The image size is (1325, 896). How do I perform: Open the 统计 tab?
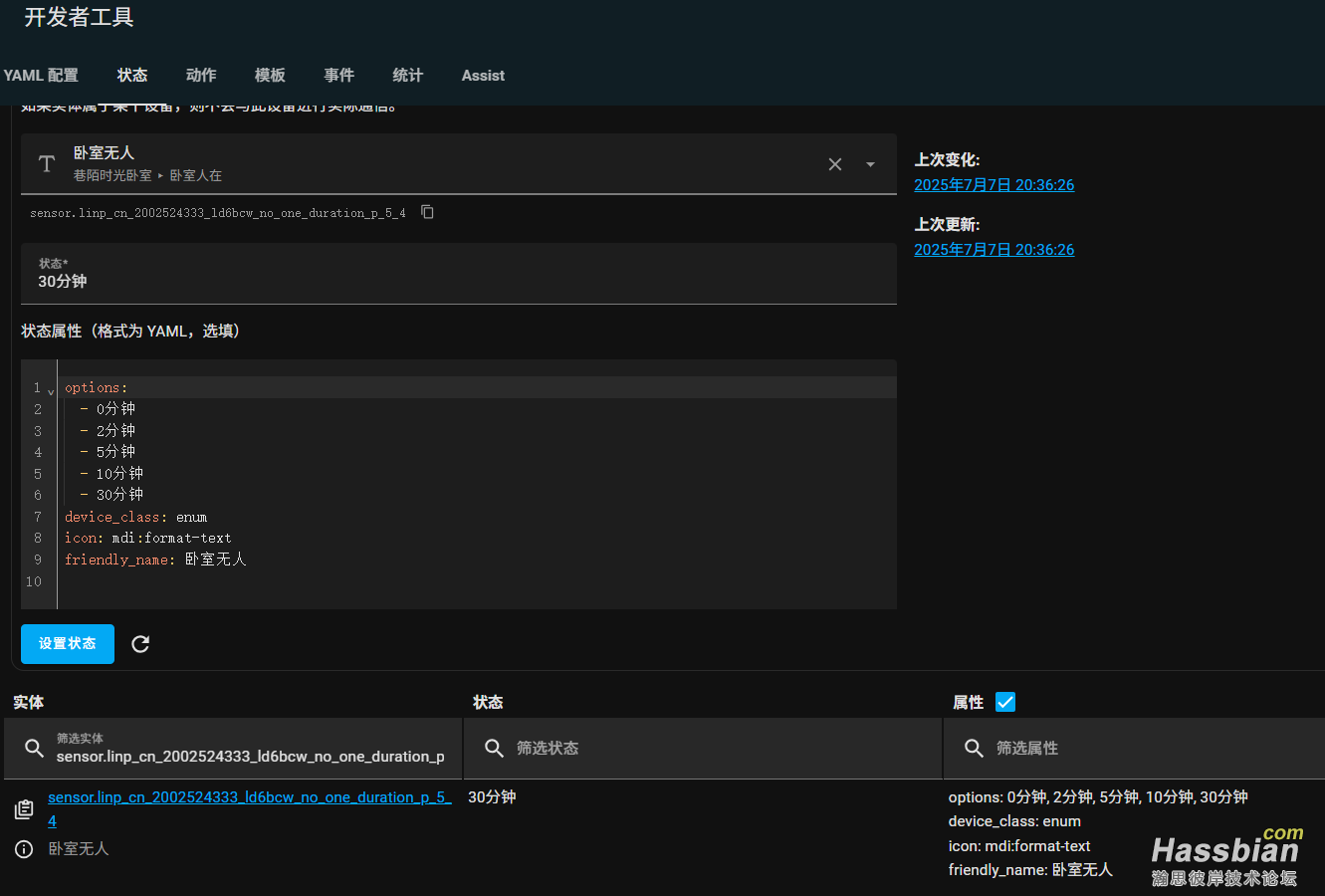(x=407, y=76)
